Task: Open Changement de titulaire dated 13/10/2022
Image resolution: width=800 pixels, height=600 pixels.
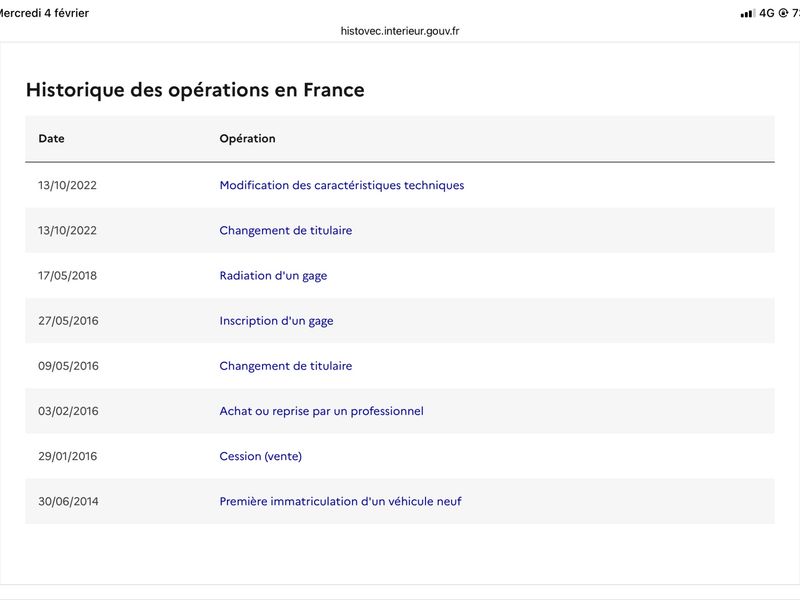Action: pyautogui.click(x=286, y=230)
